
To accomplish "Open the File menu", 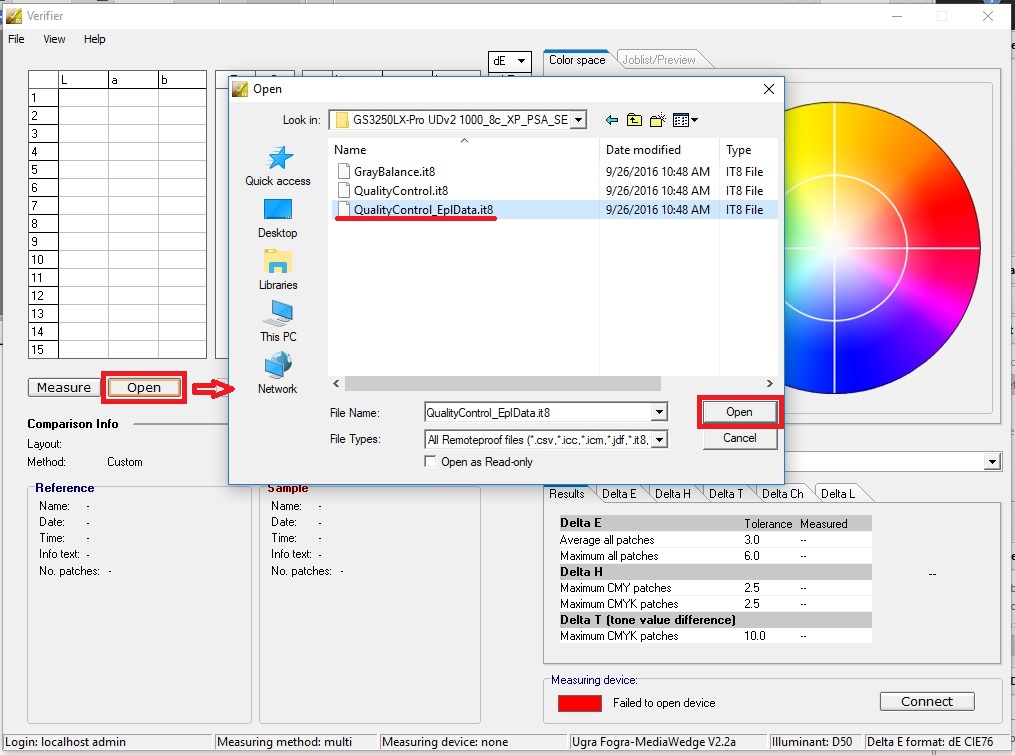I will [x=16, y=39].
